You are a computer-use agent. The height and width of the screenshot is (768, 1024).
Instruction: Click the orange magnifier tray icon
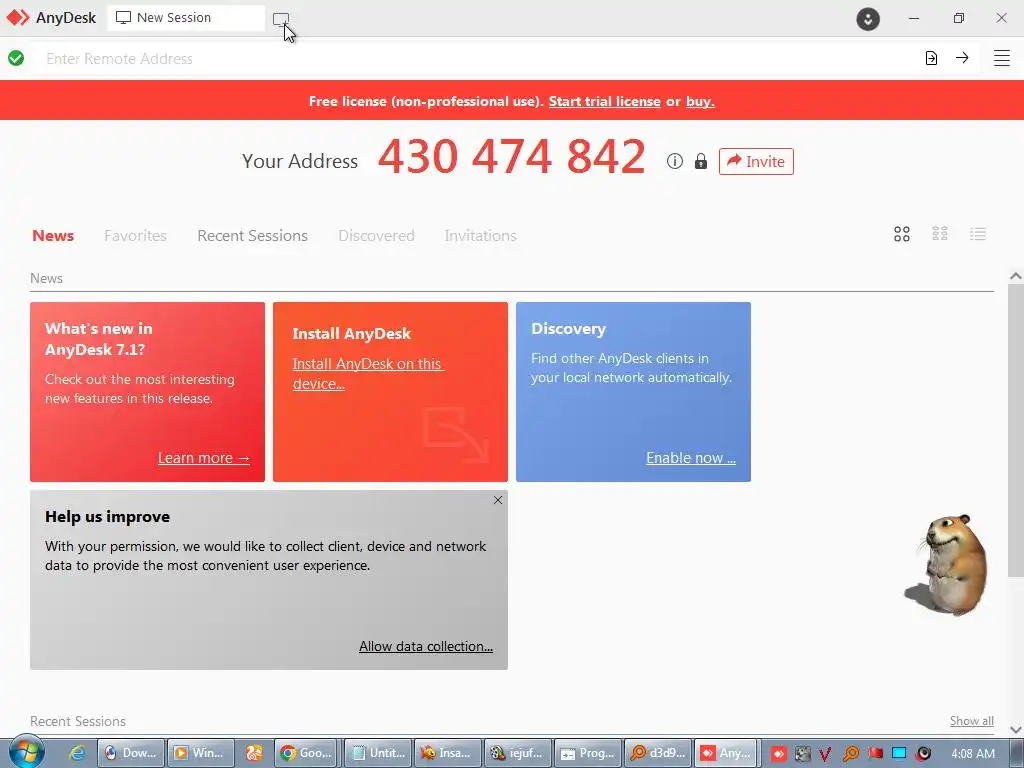coord(850,754)
